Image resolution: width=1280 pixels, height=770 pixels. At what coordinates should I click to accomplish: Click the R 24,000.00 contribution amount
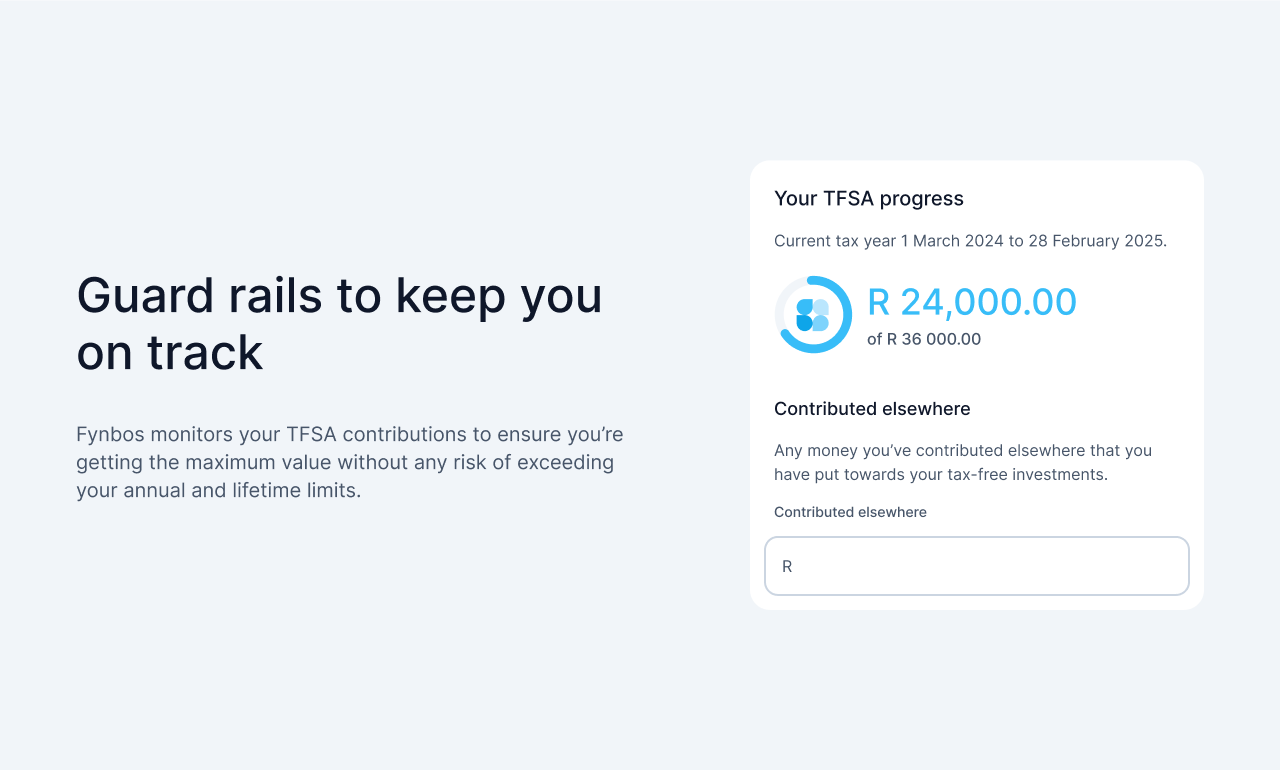coord(971,302)
